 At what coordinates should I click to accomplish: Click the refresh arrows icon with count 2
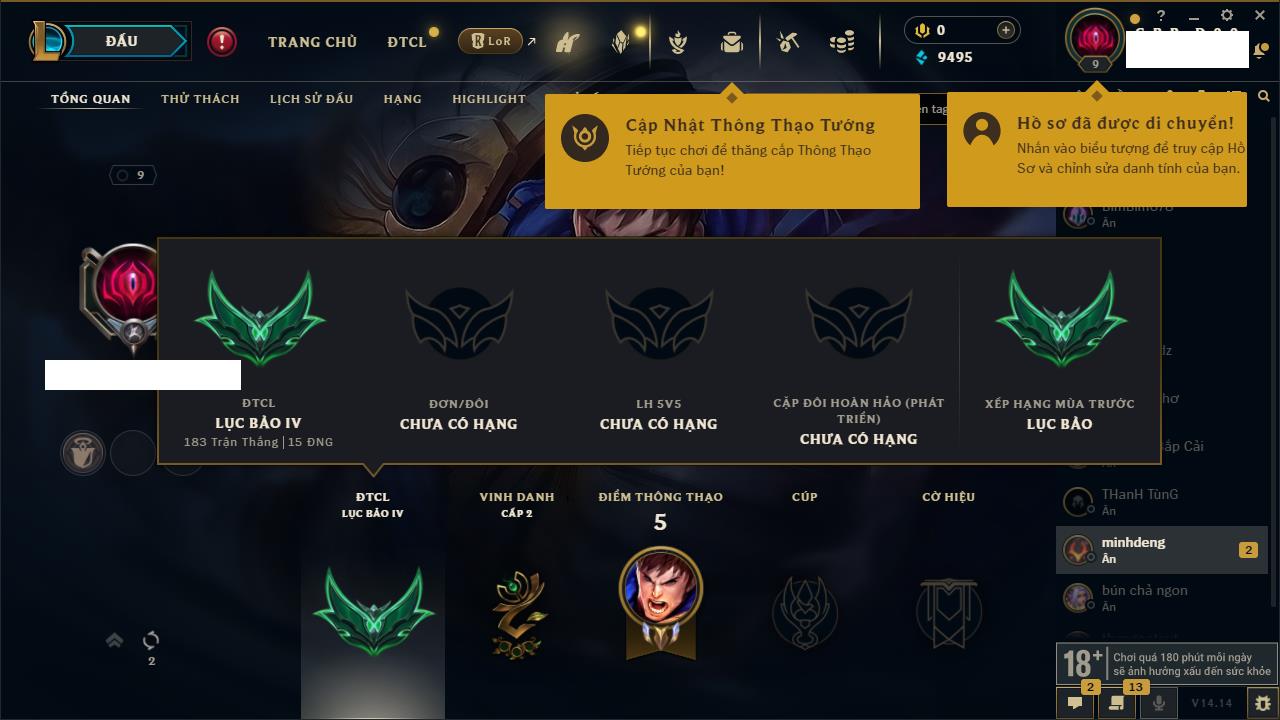(151, 640)
